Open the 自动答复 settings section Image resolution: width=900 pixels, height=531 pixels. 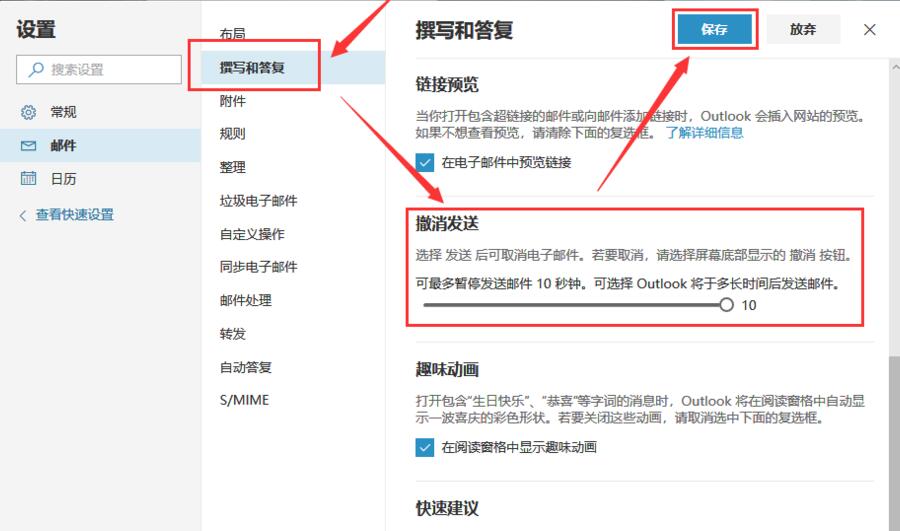246,367
